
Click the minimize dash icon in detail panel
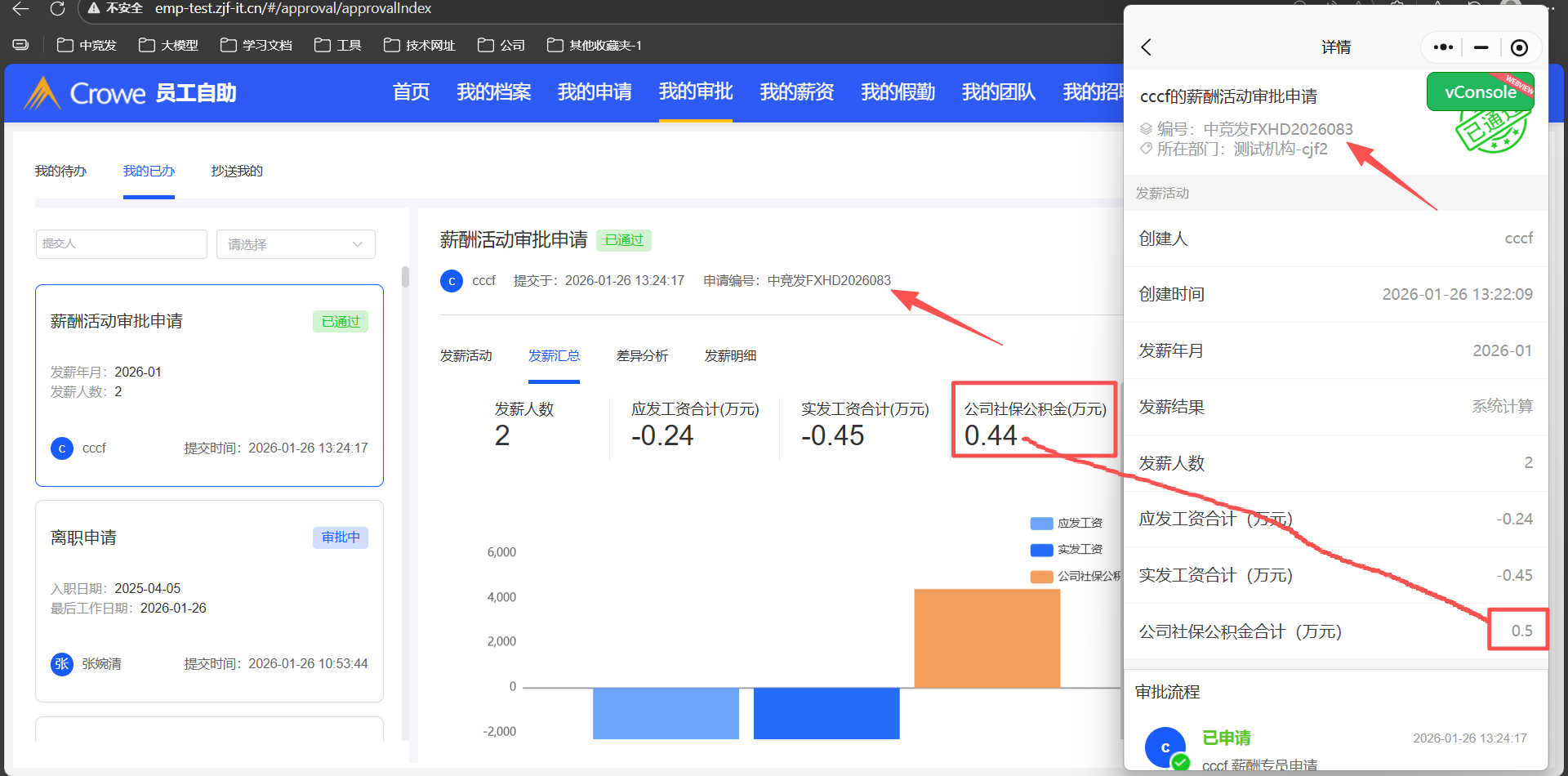click(1481, 47)
